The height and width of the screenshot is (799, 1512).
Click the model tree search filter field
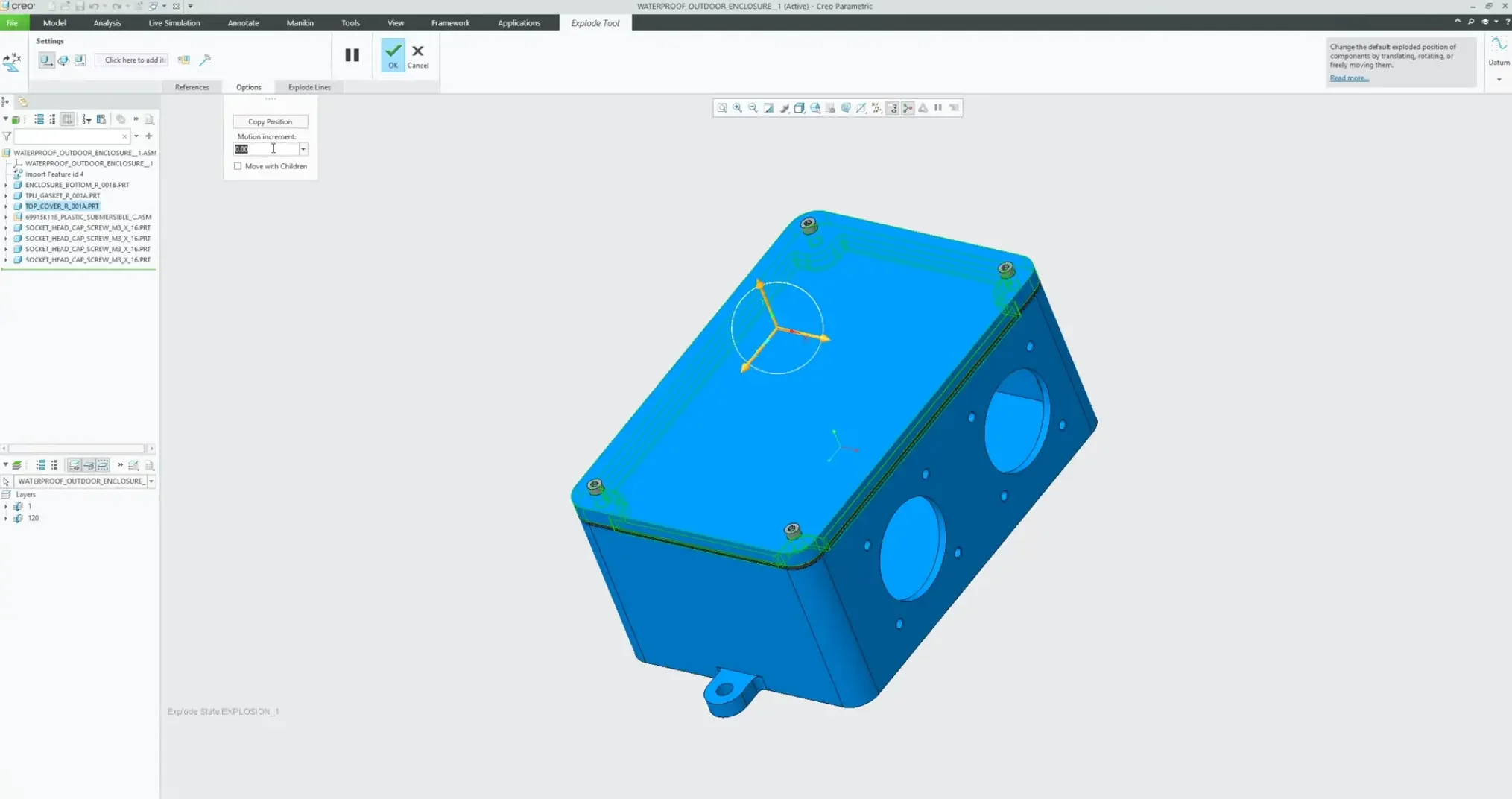tap(69, 136)
